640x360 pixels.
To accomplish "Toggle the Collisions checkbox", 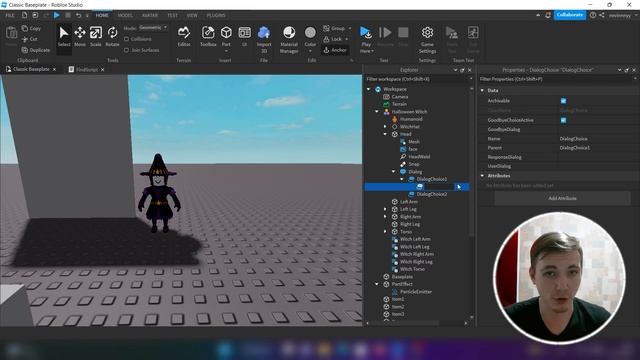I will (127, 39).
